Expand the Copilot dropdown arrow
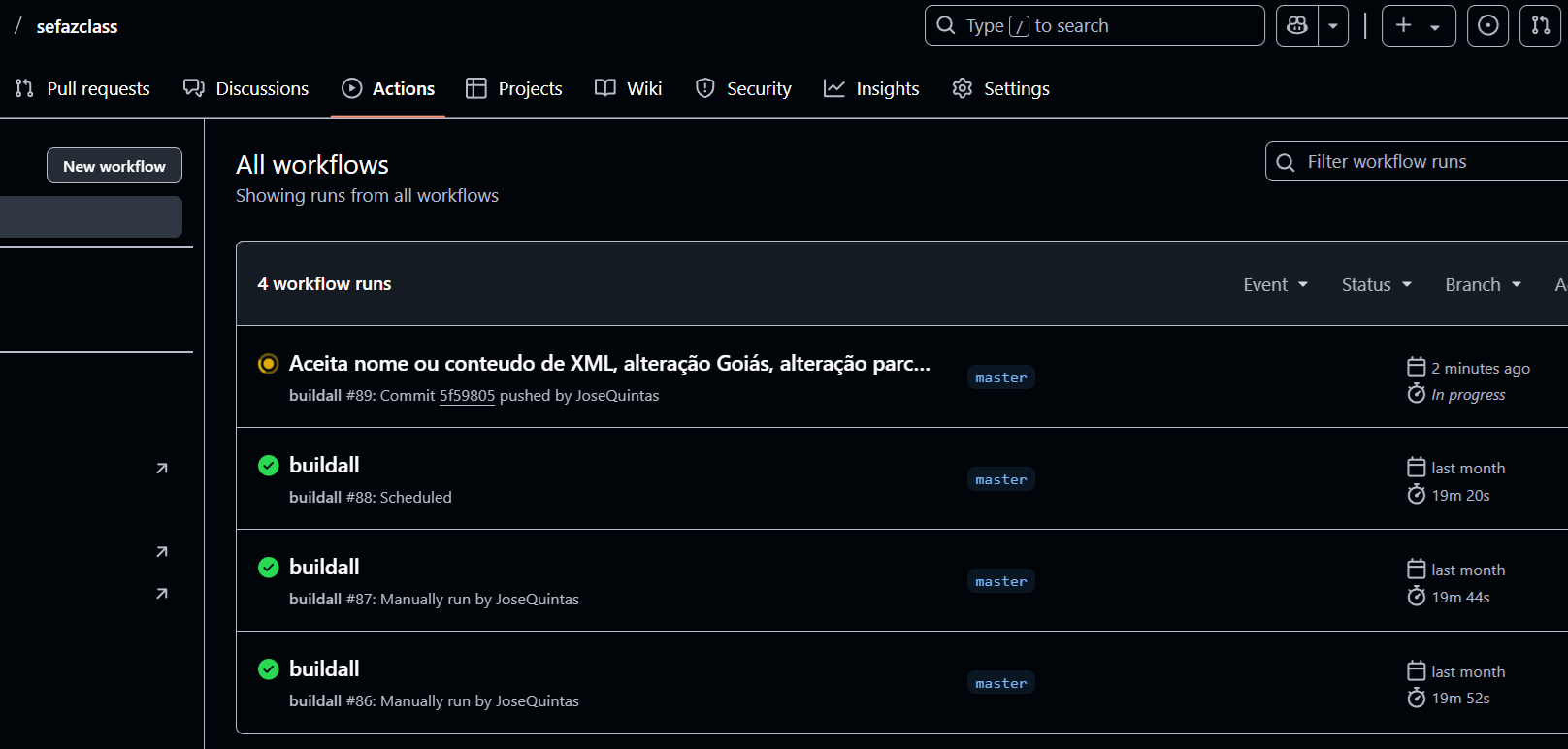The width and height of the screenshot is (1568, 749). point(1333,26)
